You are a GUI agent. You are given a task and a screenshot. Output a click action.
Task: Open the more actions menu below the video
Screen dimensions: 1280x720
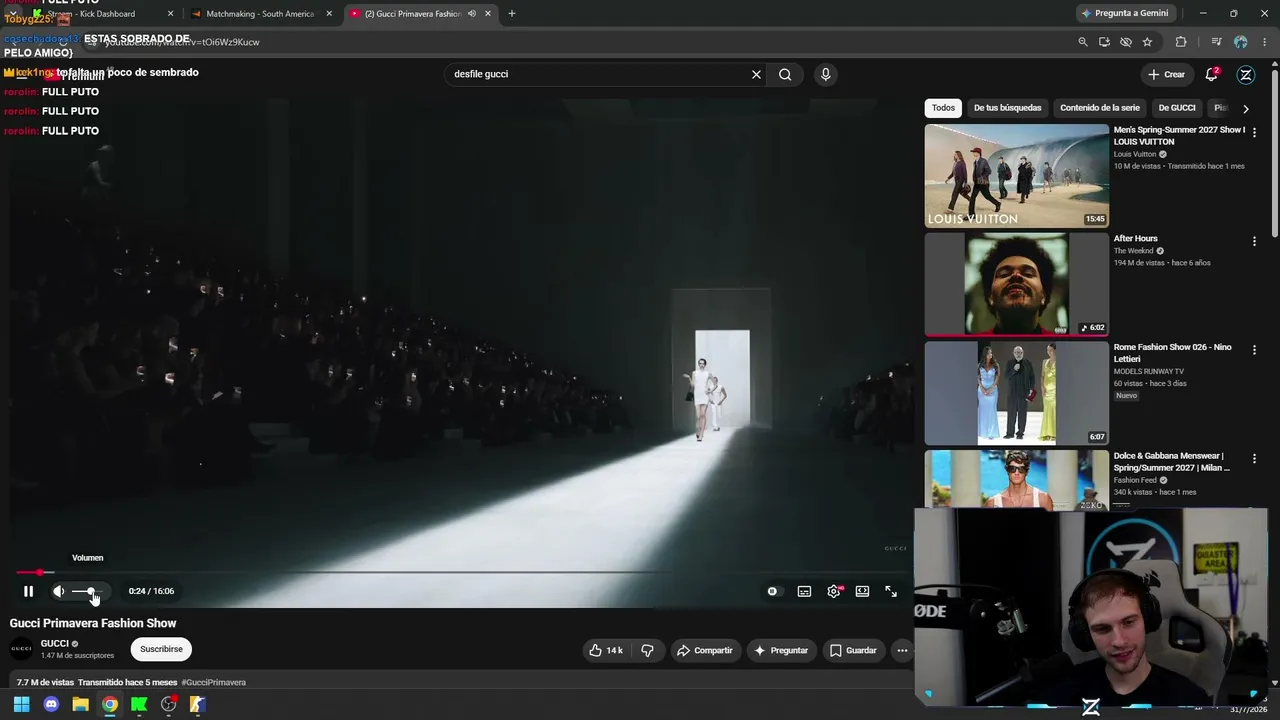click(x=902, y=650)
